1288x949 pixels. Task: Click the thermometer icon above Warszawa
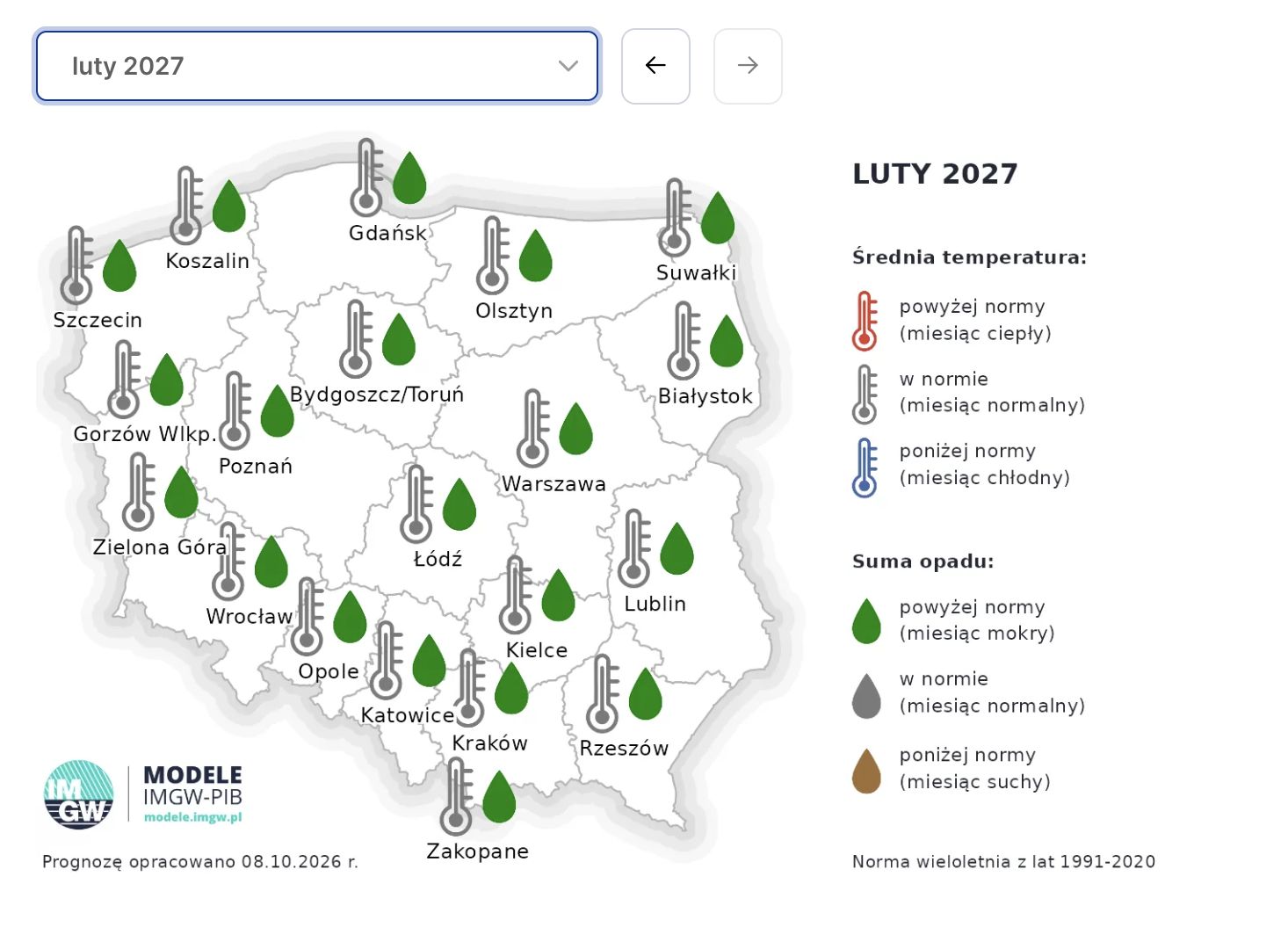533,428
